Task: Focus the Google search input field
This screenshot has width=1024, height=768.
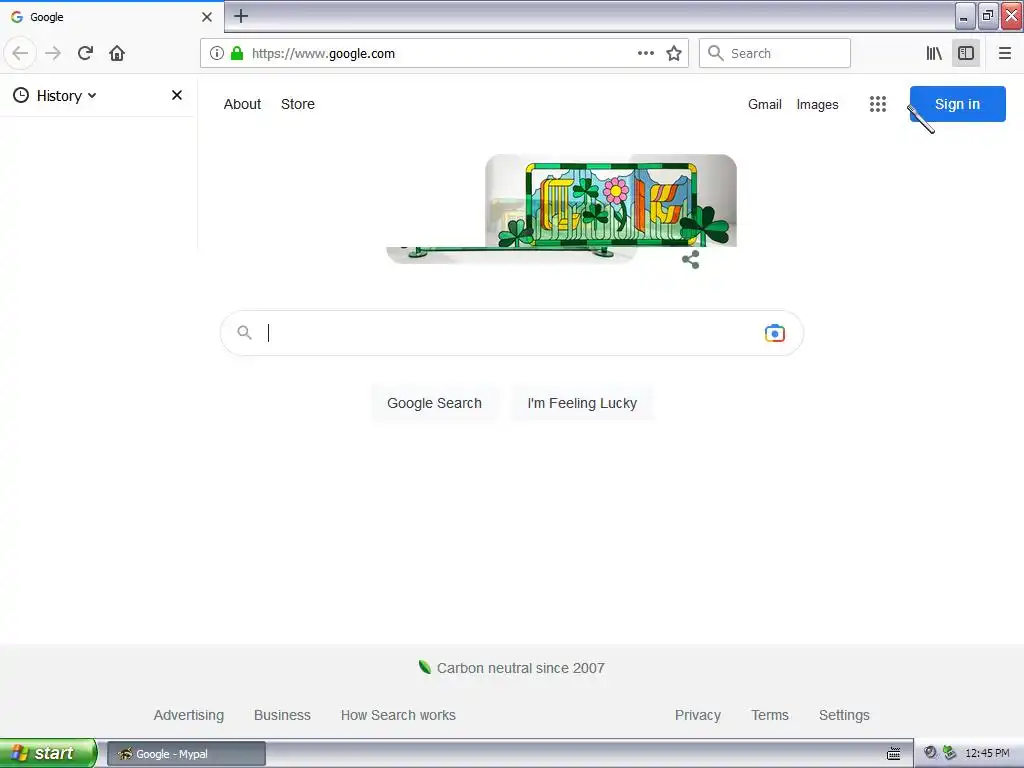Action: coord(512,333)
